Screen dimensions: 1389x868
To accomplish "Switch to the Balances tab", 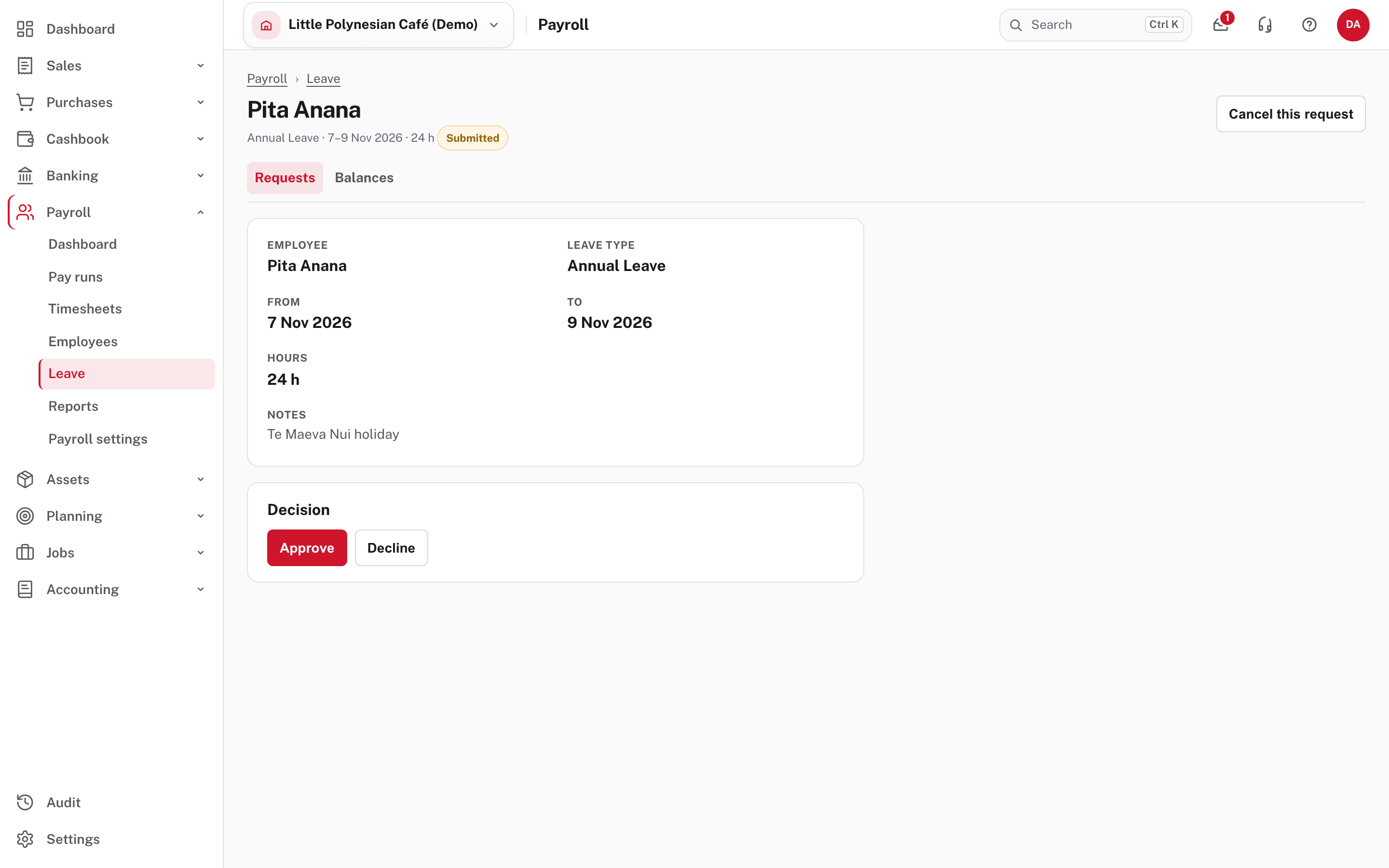I will point(364,178).
